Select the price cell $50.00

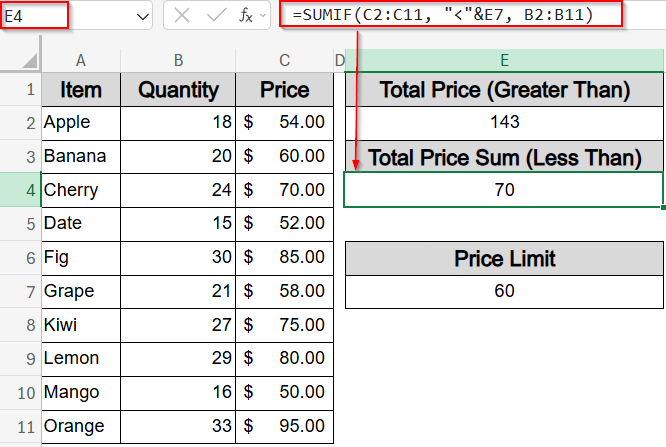(x=284, y=393)
